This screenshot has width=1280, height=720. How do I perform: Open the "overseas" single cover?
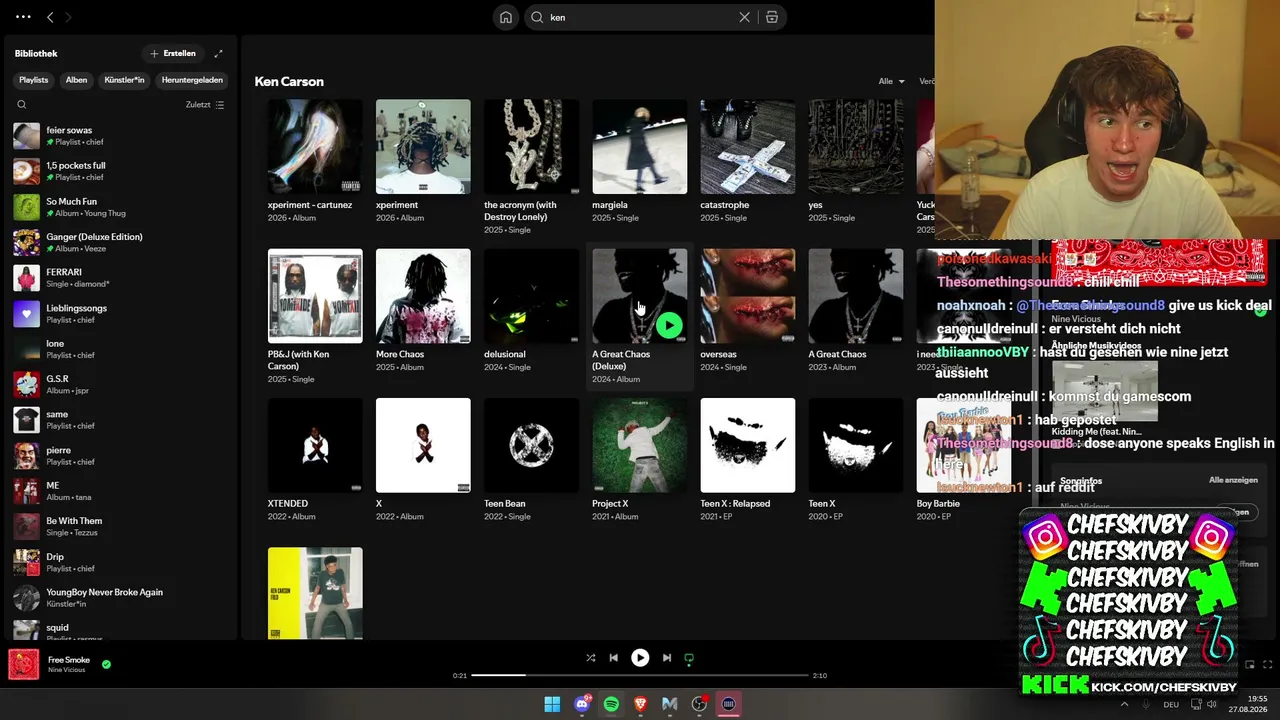(x=747, y=296)
